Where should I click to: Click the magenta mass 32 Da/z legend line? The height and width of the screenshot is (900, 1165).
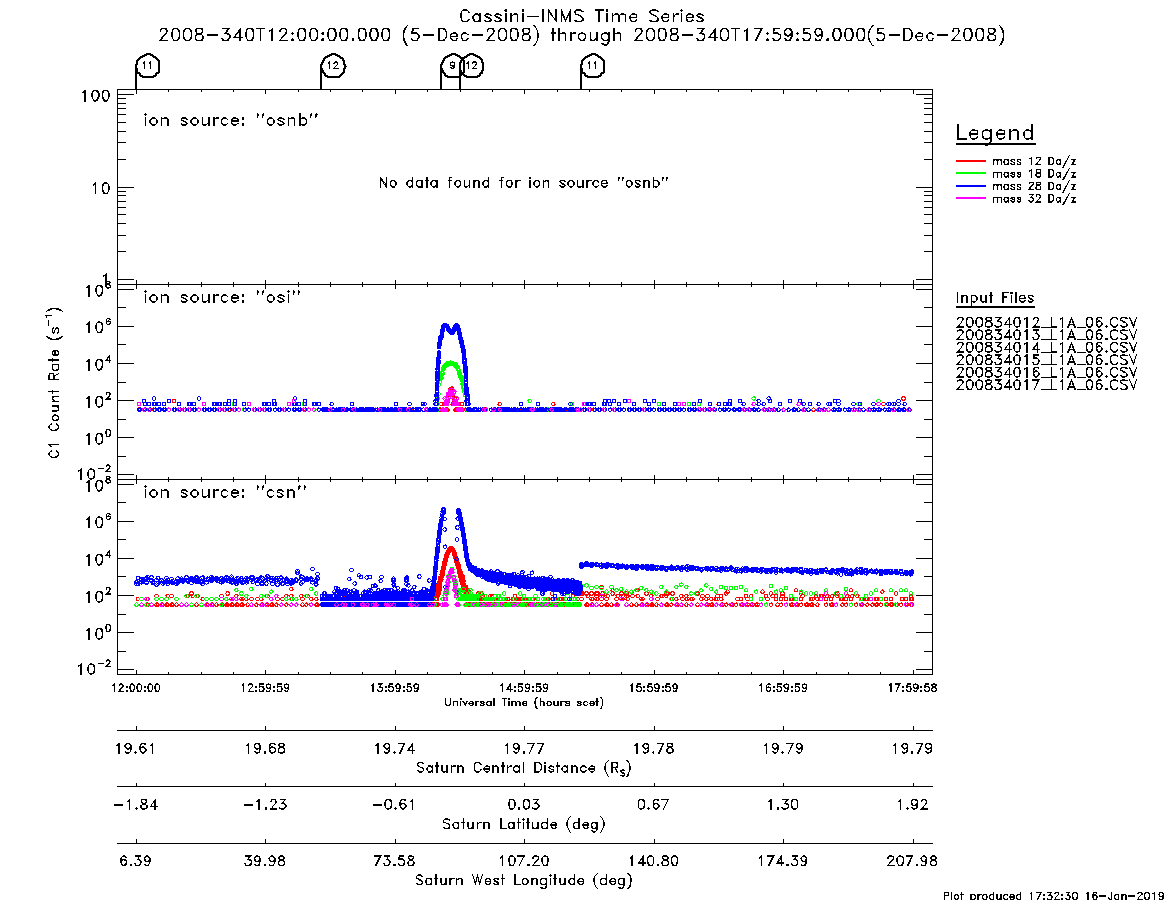[x=970, y=199]
